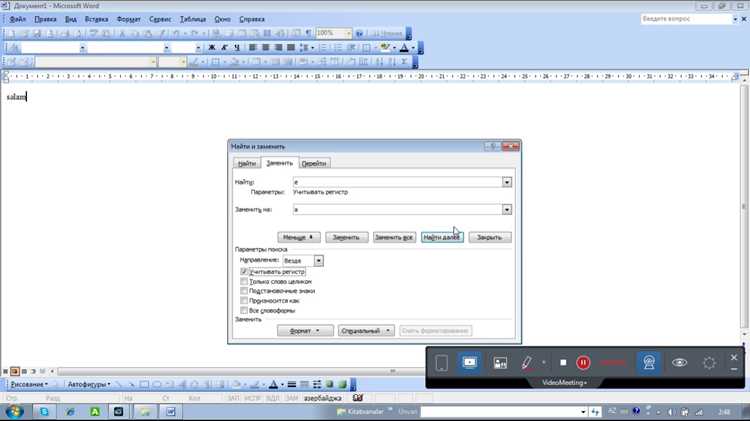Screen dimensions: 750x421
Task: Open the Вставка menu
Action: point(96,19)
